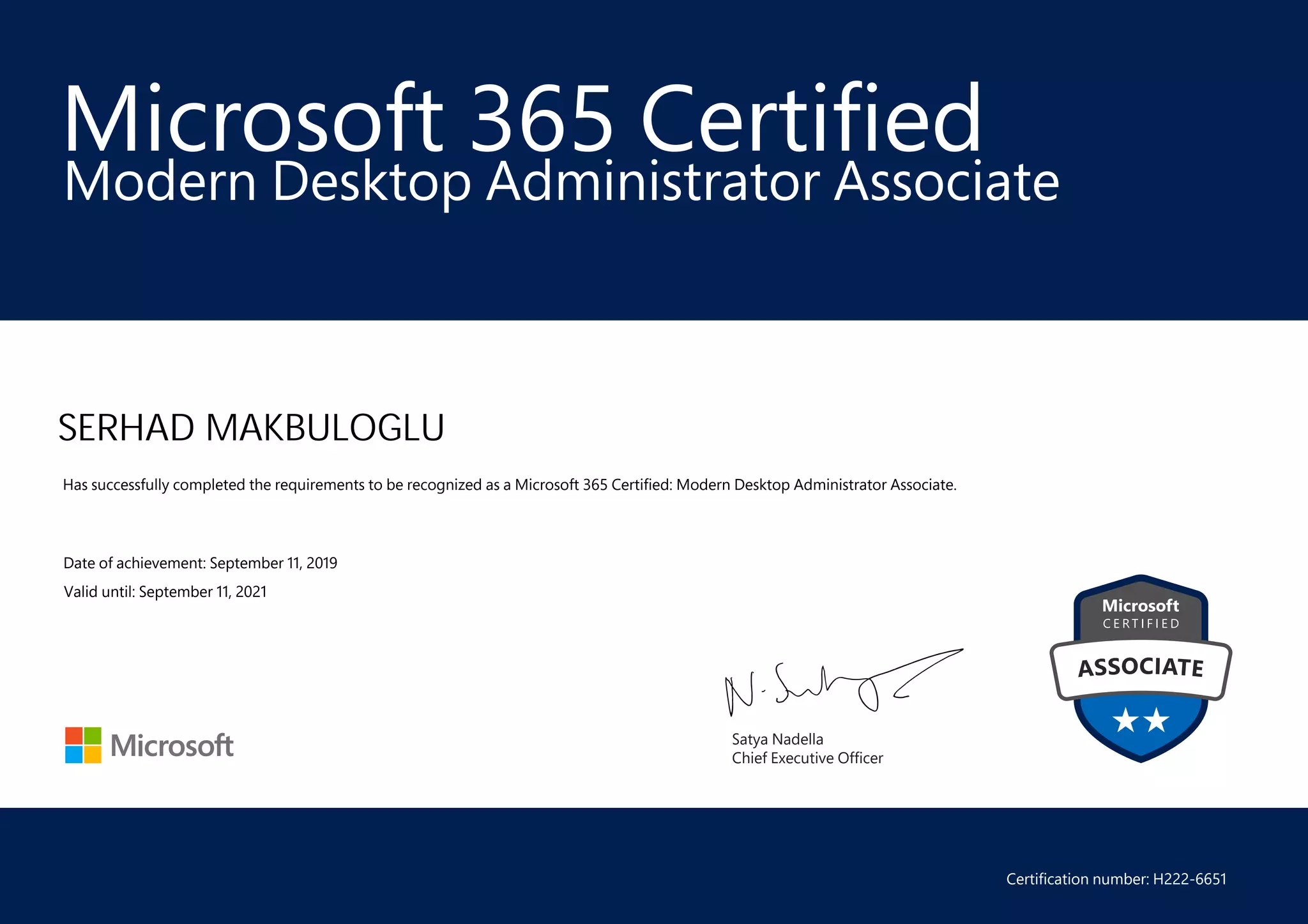
Task: Click the Microsoft Certified Associate badge
Action: 1141,668
